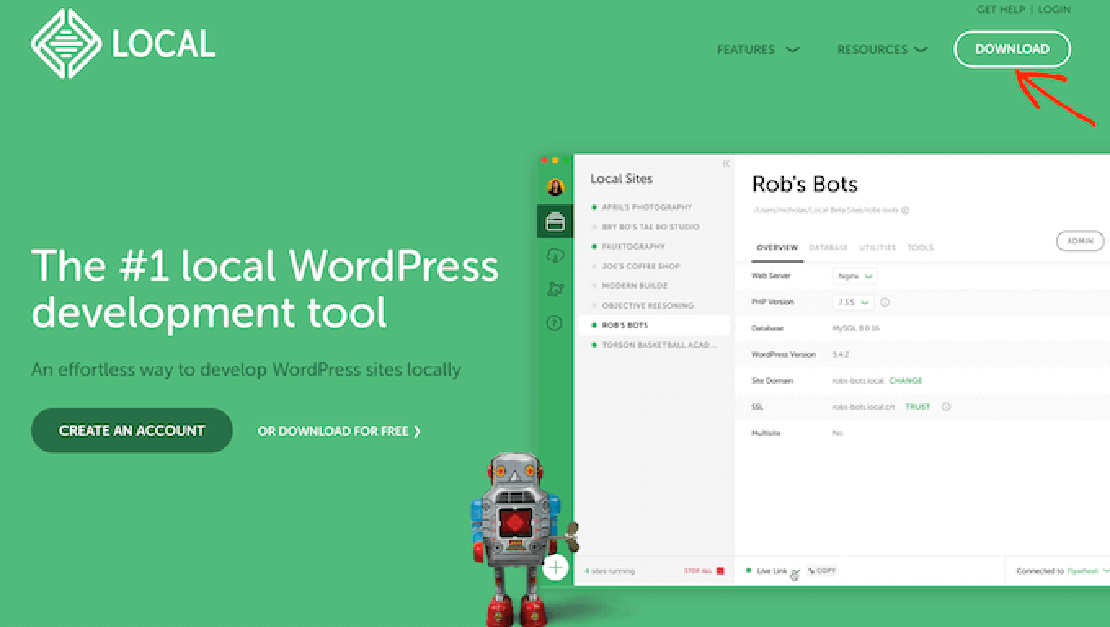Image resolution: width=1110 pixels, height=627 pixels.
Task: Open the PHP Version dropdown
Action: pyautogui.click(x=852, y=302)
